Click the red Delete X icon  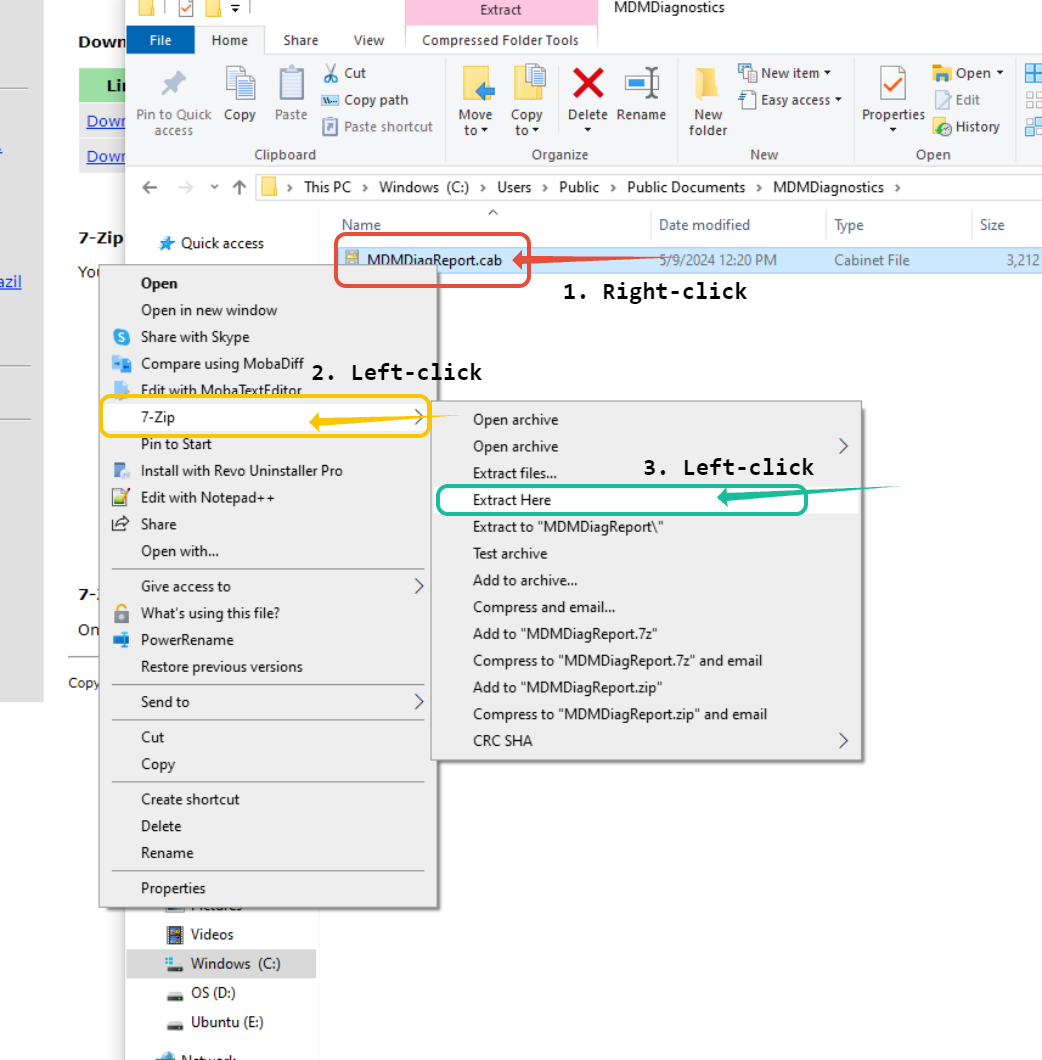tap(588, 84)
